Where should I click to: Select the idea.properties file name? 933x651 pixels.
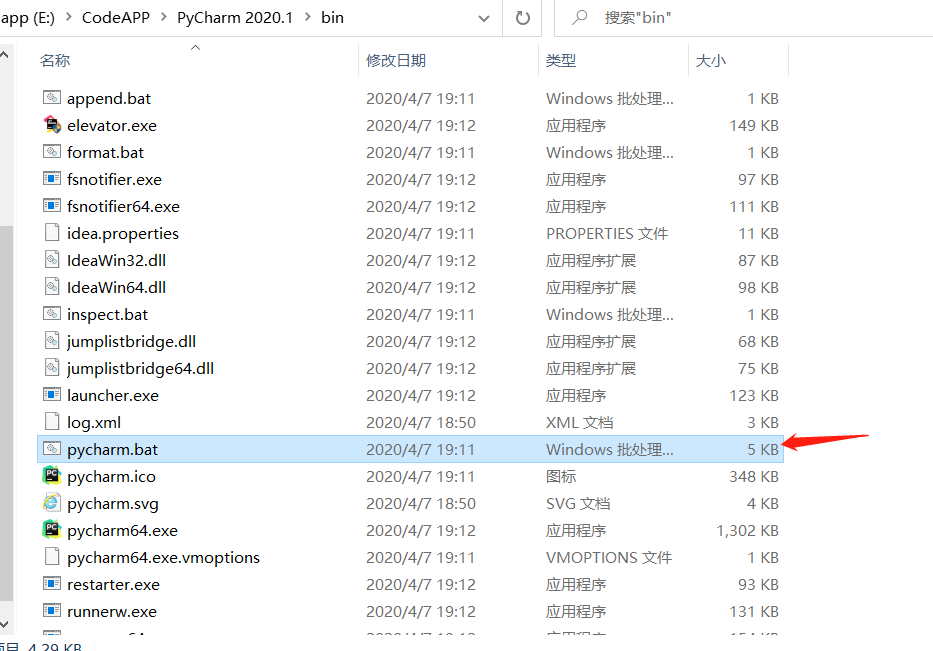pyautogui.click(x=123, y=233)
